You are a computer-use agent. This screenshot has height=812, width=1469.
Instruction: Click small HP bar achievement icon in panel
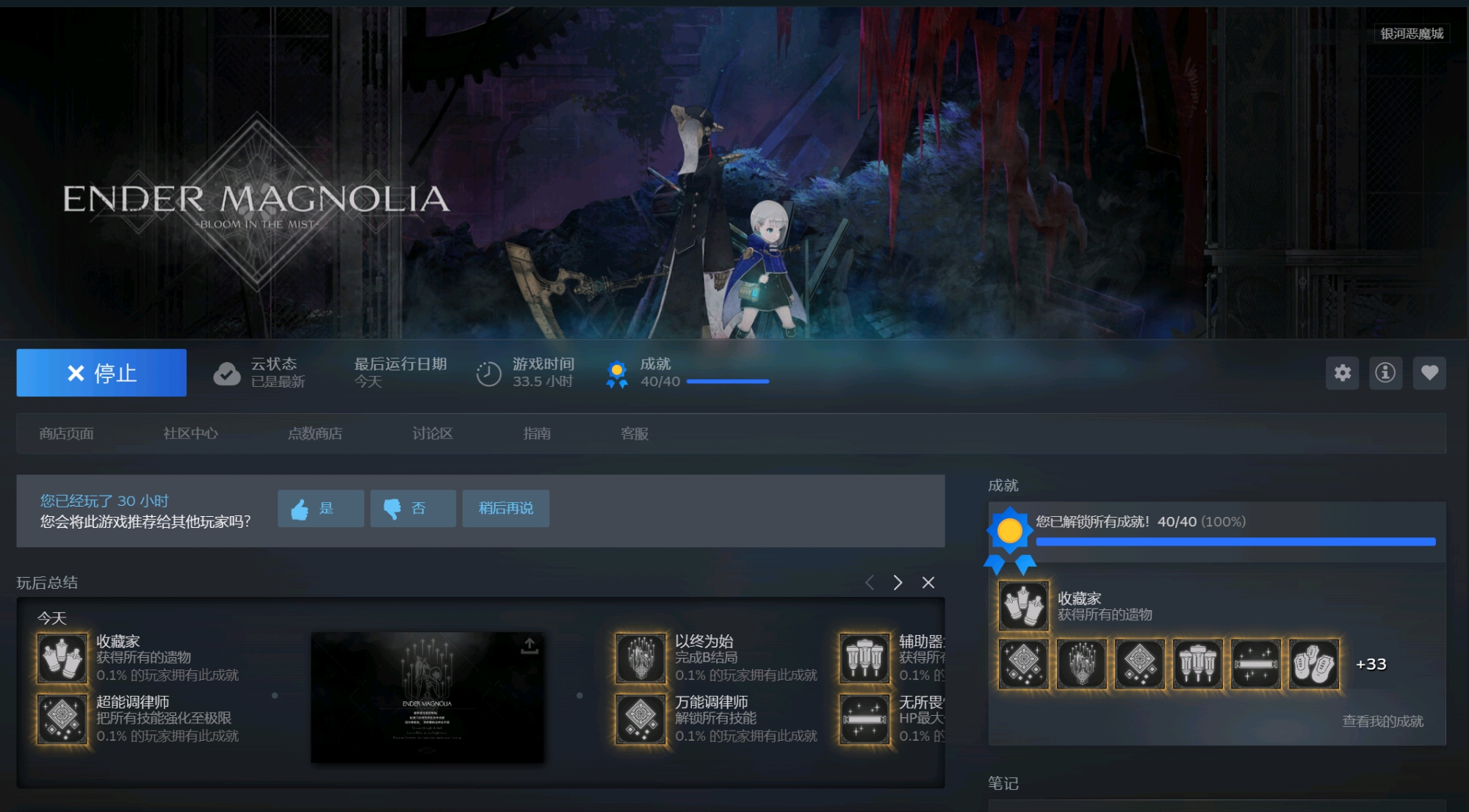[x=1256, y=664]
